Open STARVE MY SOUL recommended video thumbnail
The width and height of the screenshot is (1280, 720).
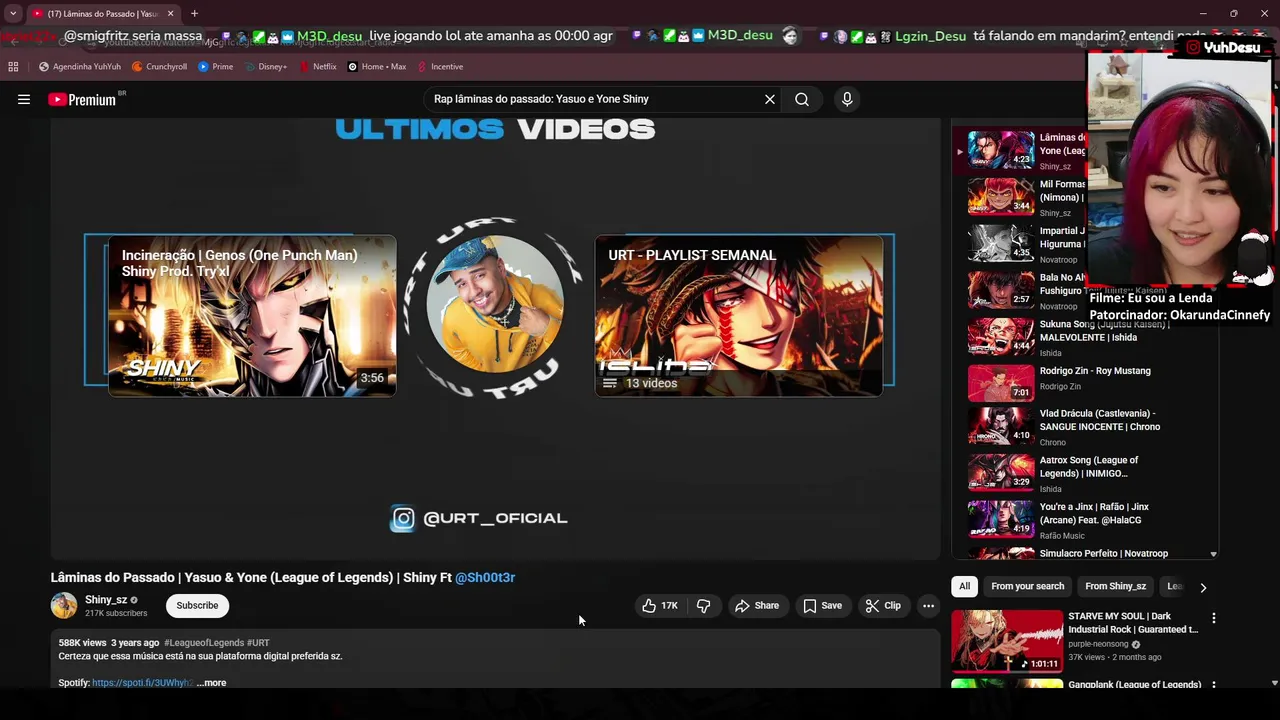(1007, 640)
